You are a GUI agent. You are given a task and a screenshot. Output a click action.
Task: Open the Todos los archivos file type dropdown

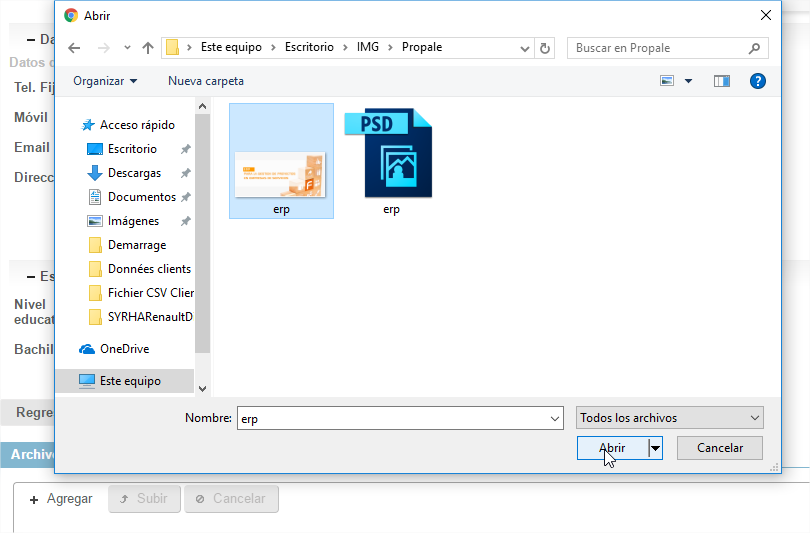coord(669,418)
